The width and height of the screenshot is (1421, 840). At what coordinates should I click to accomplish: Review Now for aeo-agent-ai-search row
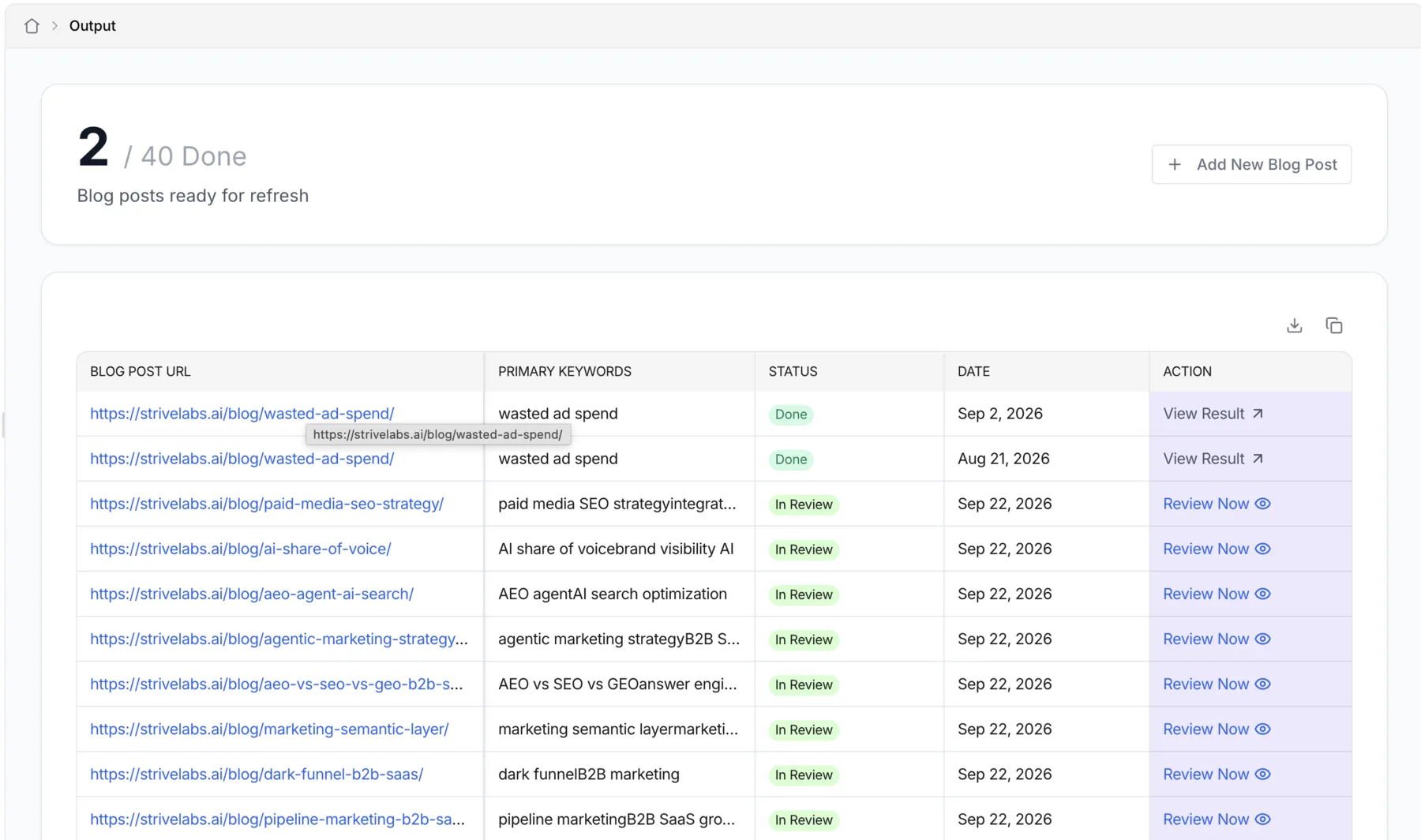[x=1217, y=594]
